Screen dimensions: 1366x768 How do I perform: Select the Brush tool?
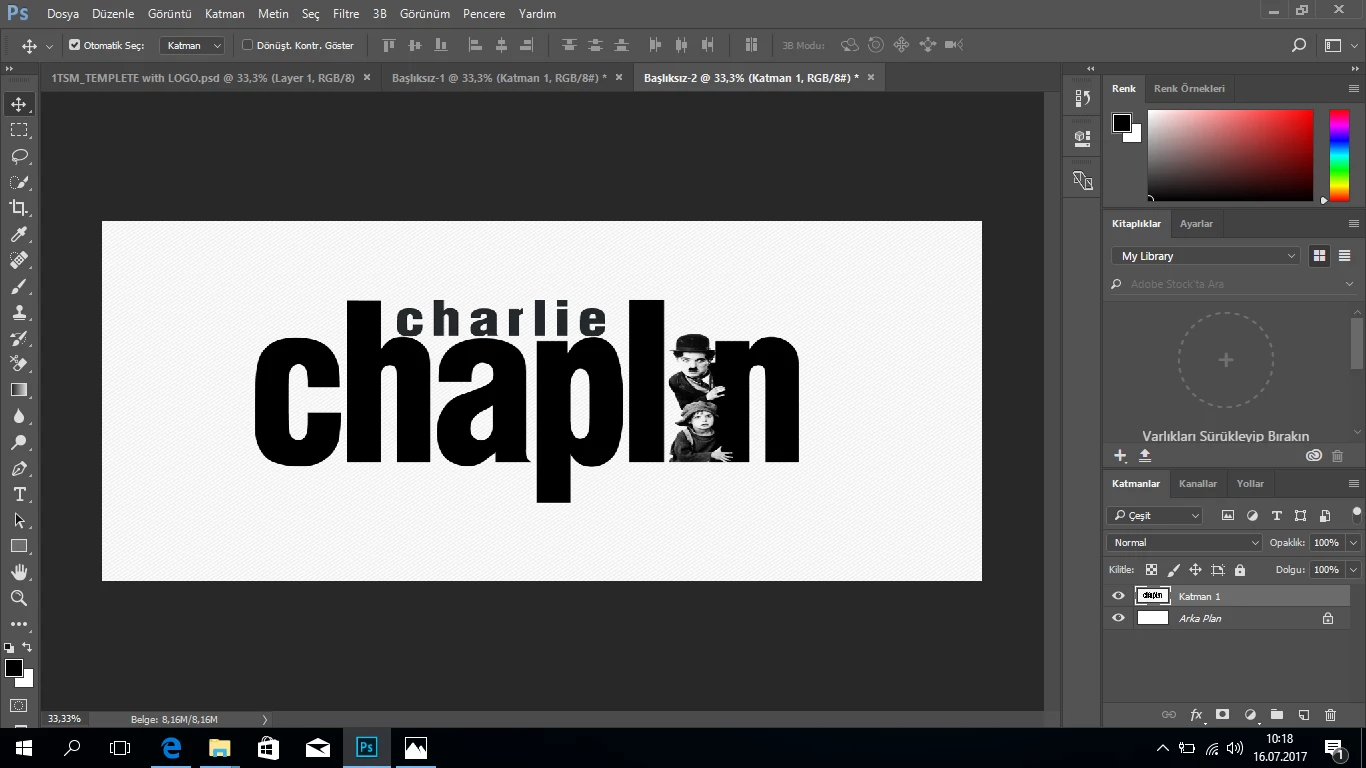pos(18,286)
